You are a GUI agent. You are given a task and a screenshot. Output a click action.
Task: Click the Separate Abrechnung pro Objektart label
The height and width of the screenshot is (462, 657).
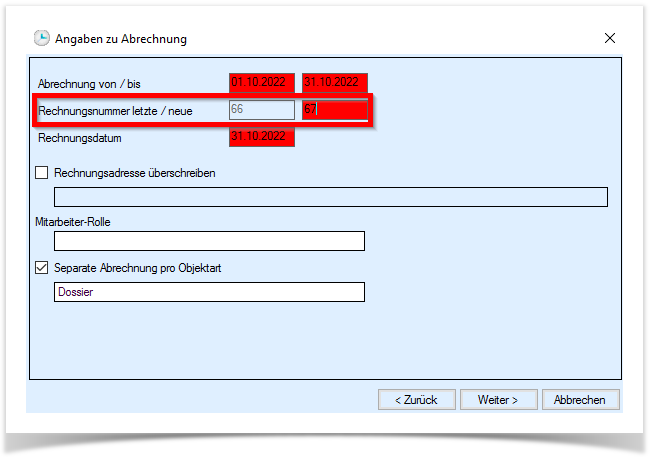[x=137, y=268]
